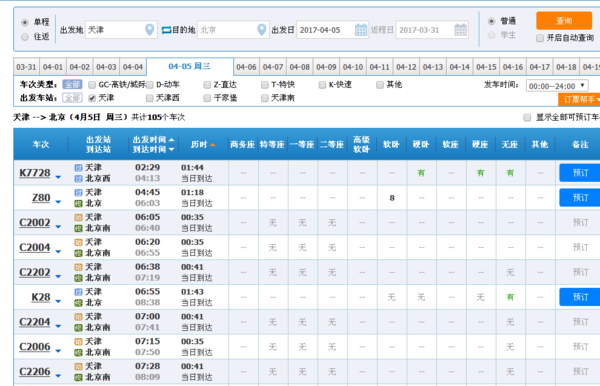The image size is (600, 386).
Task: Check the K-快速 train type filter
Action: coord(322,85)
